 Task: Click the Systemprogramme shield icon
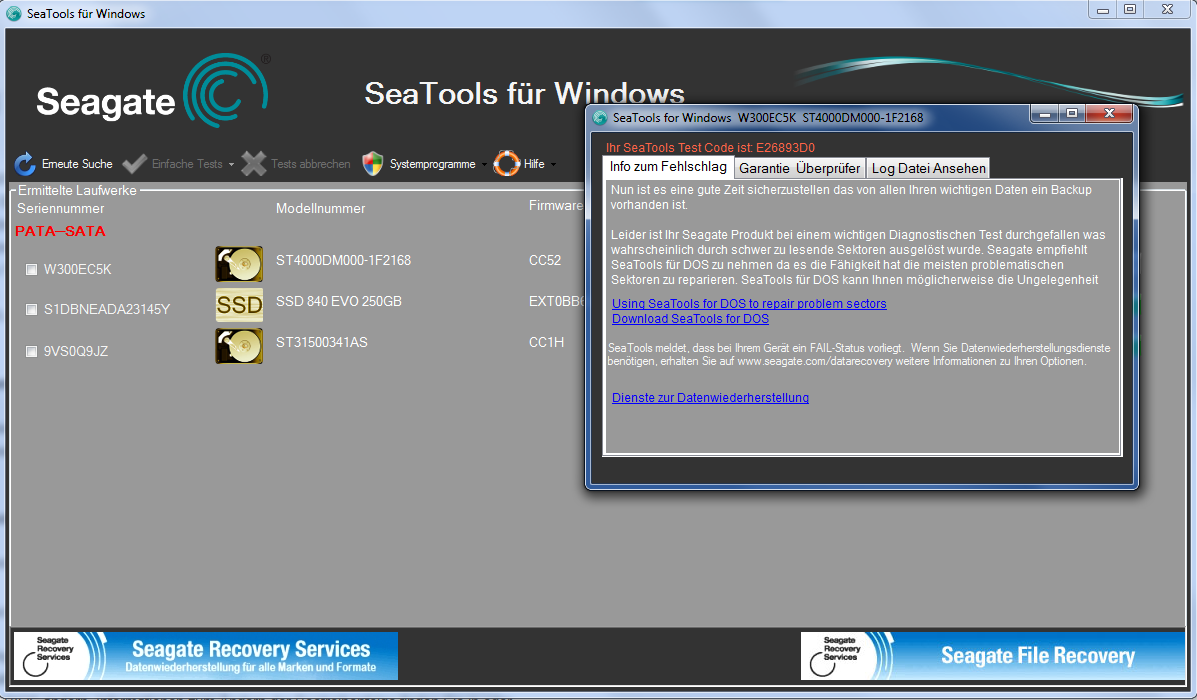(373, 163)
